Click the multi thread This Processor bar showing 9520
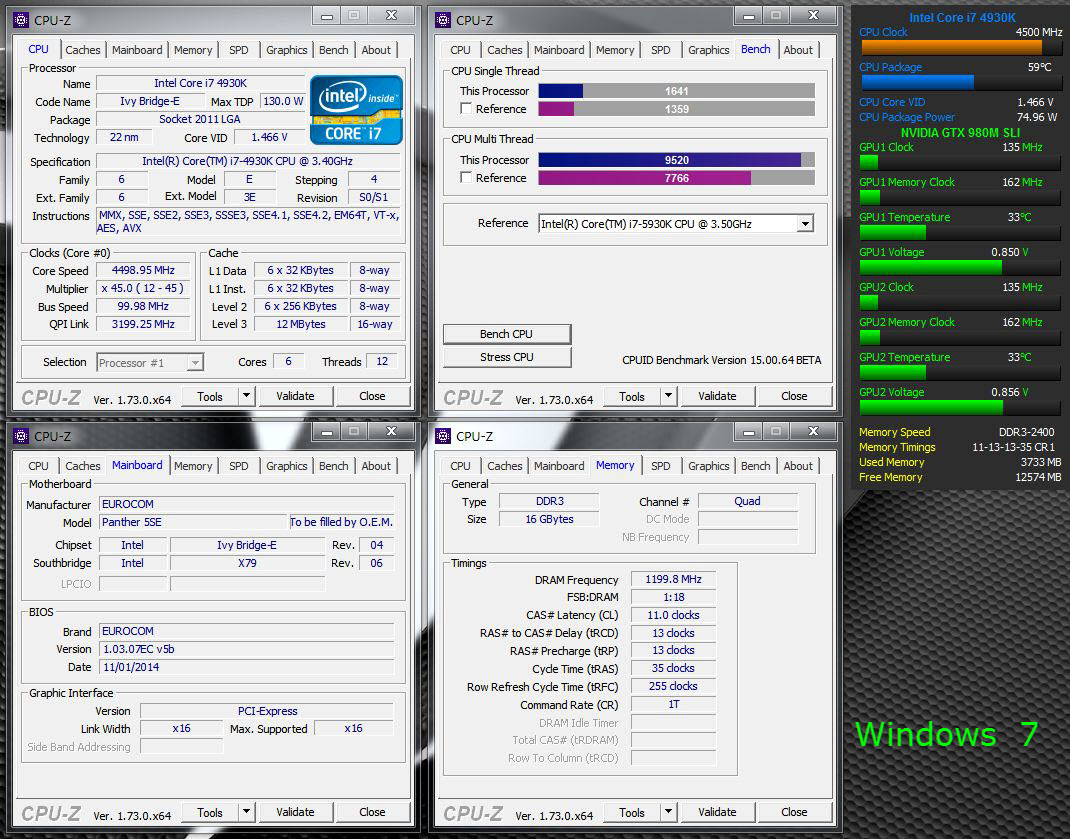 pyautogui.click(x=676, y=160)
